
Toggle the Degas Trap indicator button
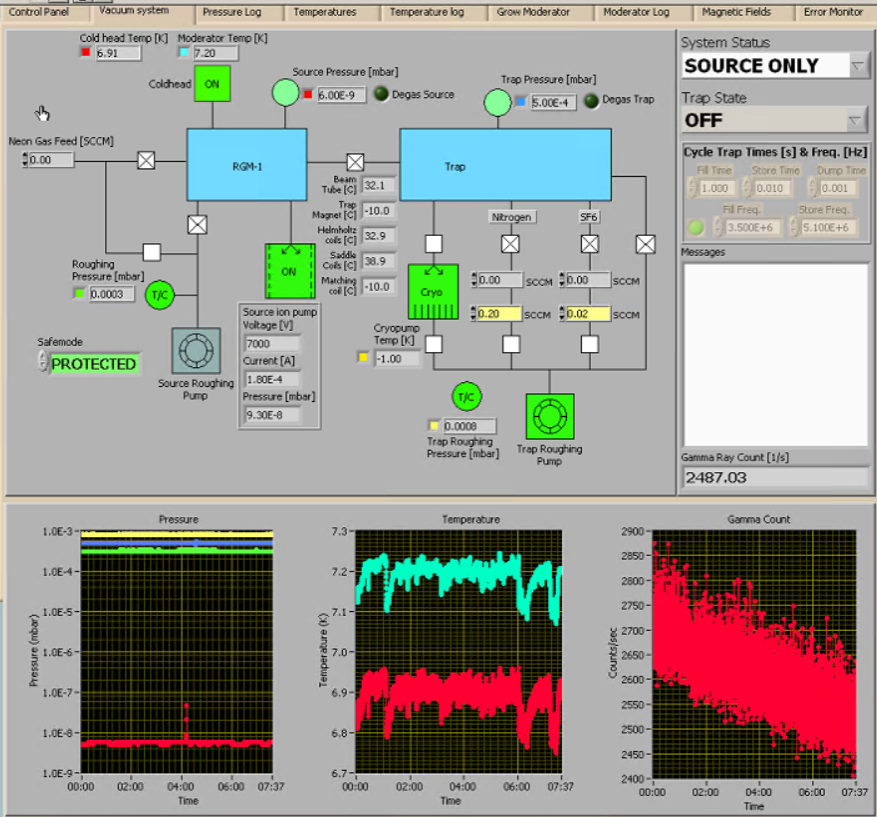[592, 101]
